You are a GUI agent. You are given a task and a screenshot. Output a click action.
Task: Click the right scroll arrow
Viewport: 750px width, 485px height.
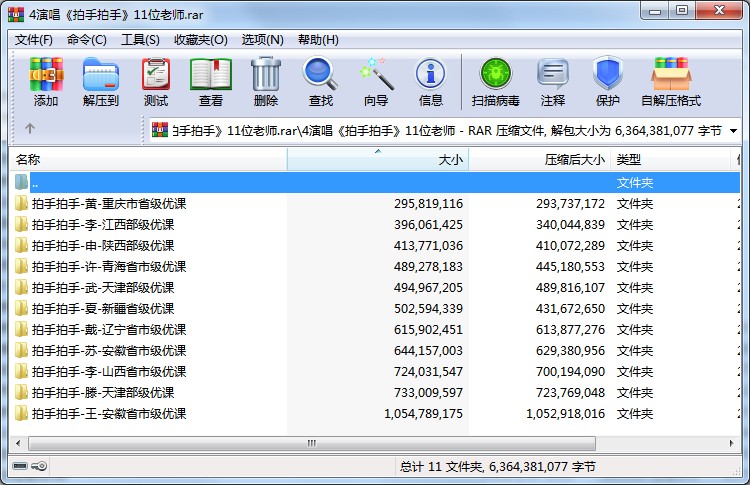coord(731,443)
